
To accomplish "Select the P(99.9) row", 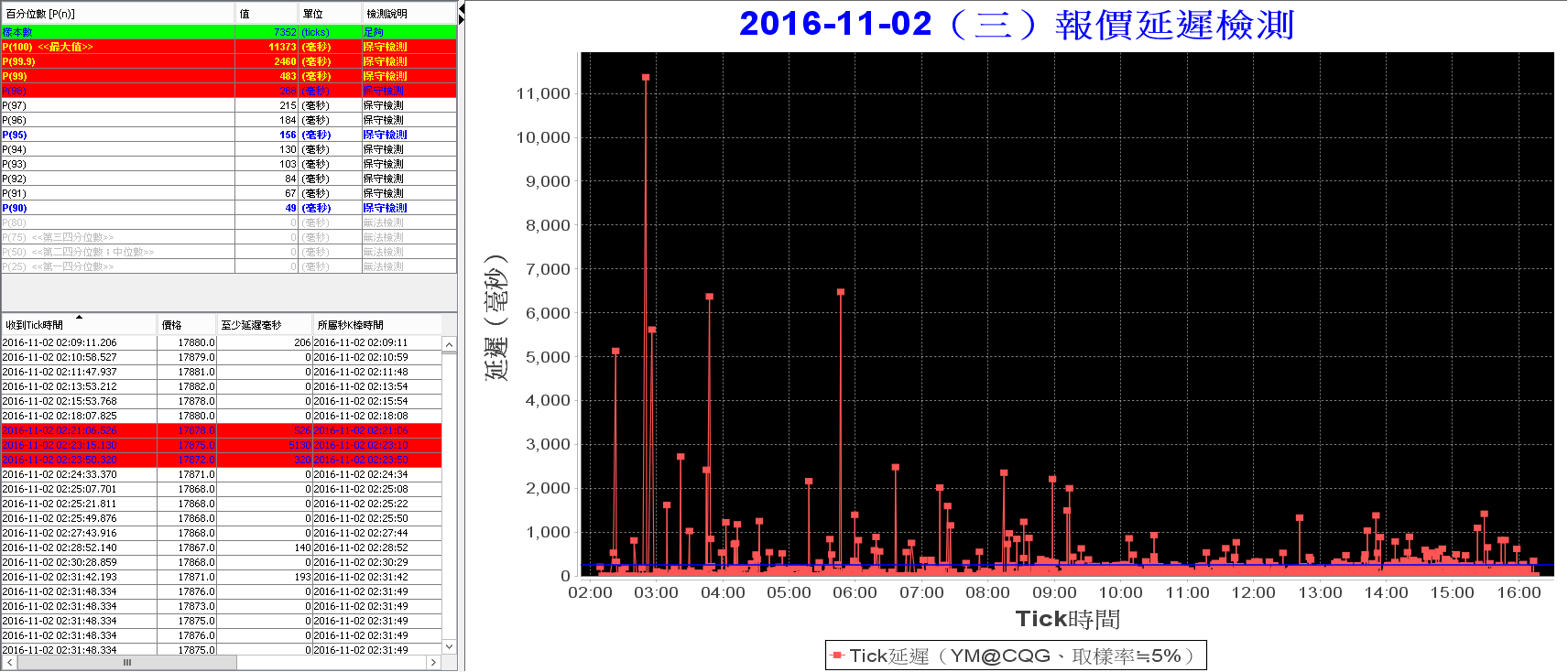I will pos(229,61).
